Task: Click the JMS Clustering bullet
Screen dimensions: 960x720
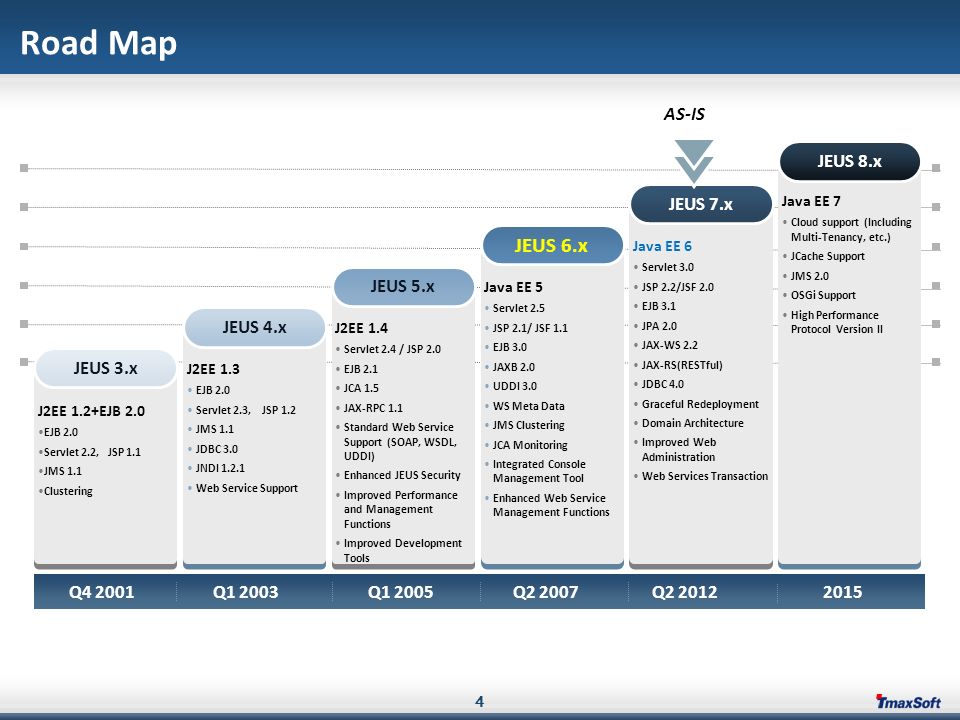Action: point(525,425)
